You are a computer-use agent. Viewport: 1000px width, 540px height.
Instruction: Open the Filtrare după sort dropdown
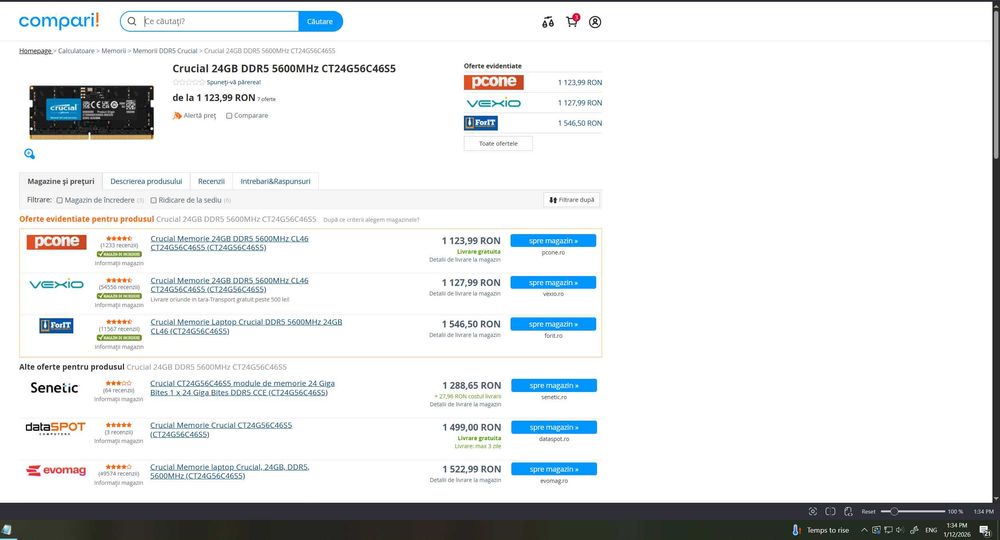[571, 200]
